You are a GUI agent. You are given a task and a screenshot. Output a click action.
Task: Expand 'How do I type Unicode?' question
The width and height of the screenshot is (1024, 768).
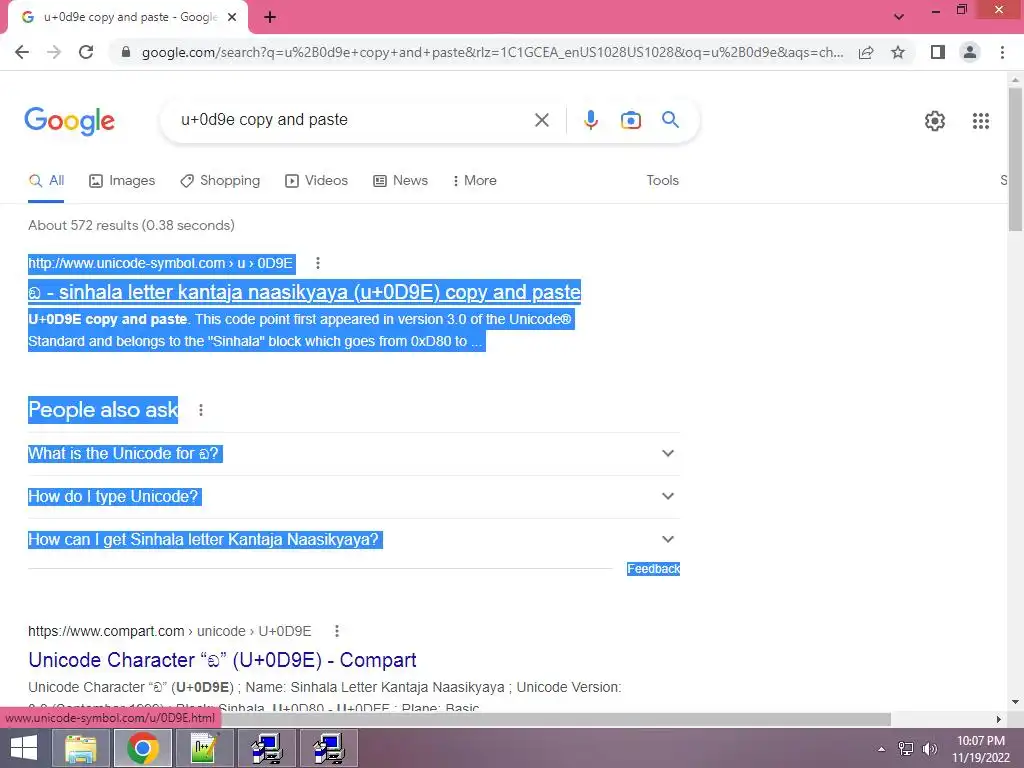click(x=353, y=496)
